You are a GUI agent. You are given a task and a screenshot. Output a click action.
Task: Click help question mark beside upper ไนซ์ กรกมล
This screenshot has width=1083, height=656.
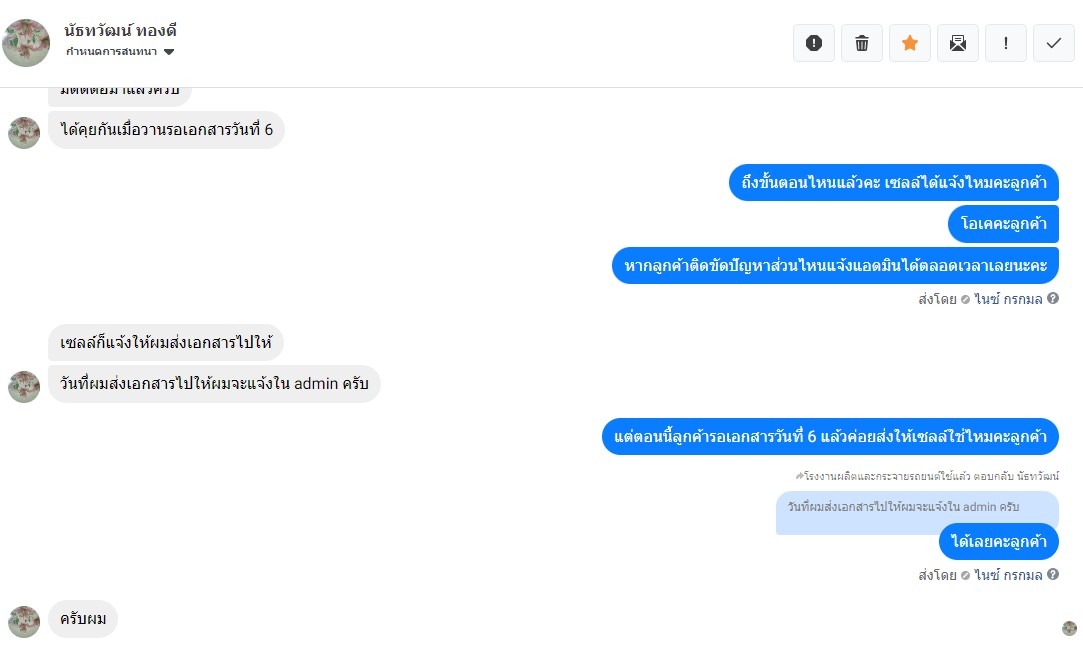tap(1053, 298)
